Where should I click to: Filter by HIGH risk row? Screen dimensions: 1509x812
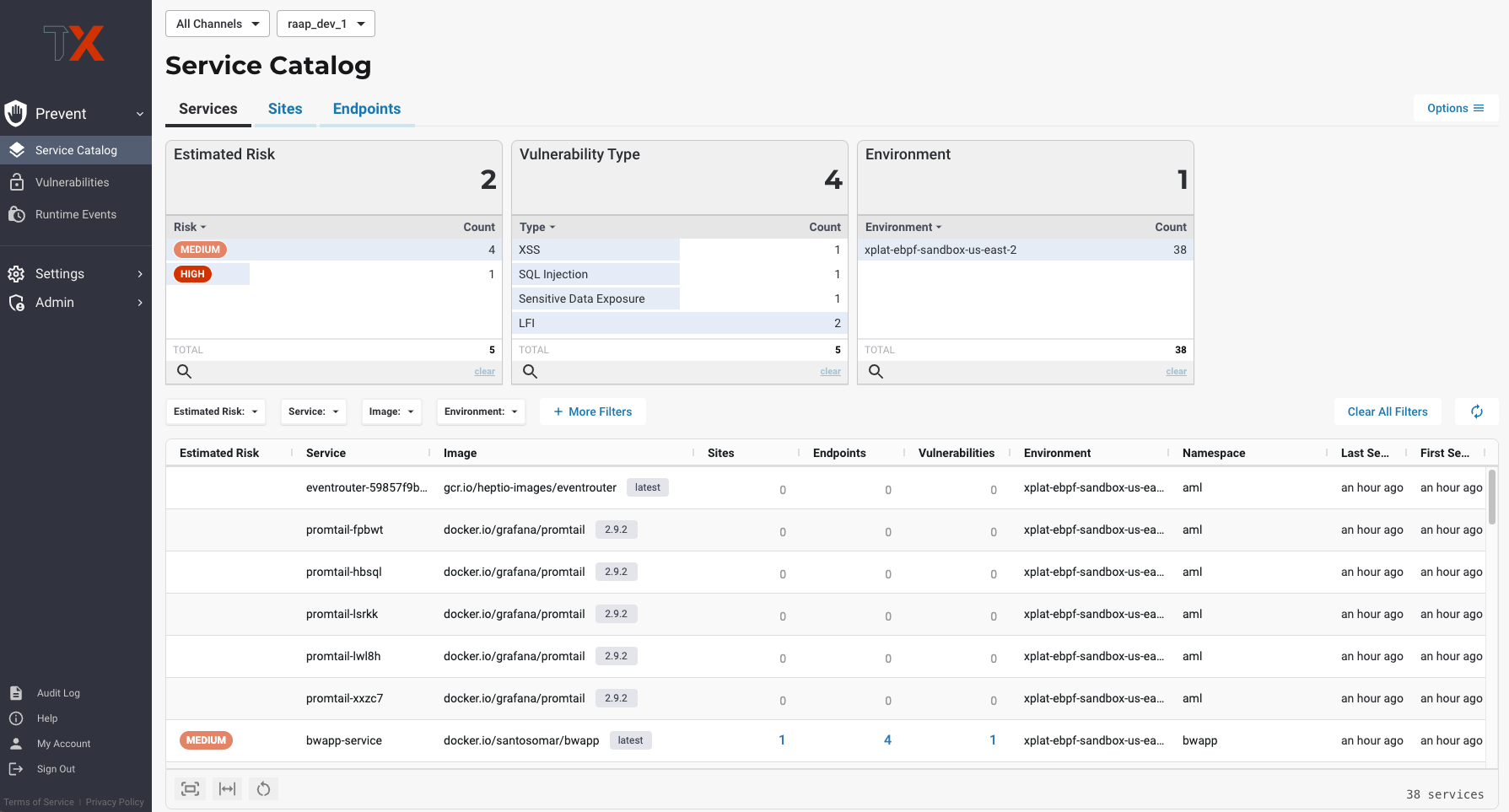[x=334, y=274]
